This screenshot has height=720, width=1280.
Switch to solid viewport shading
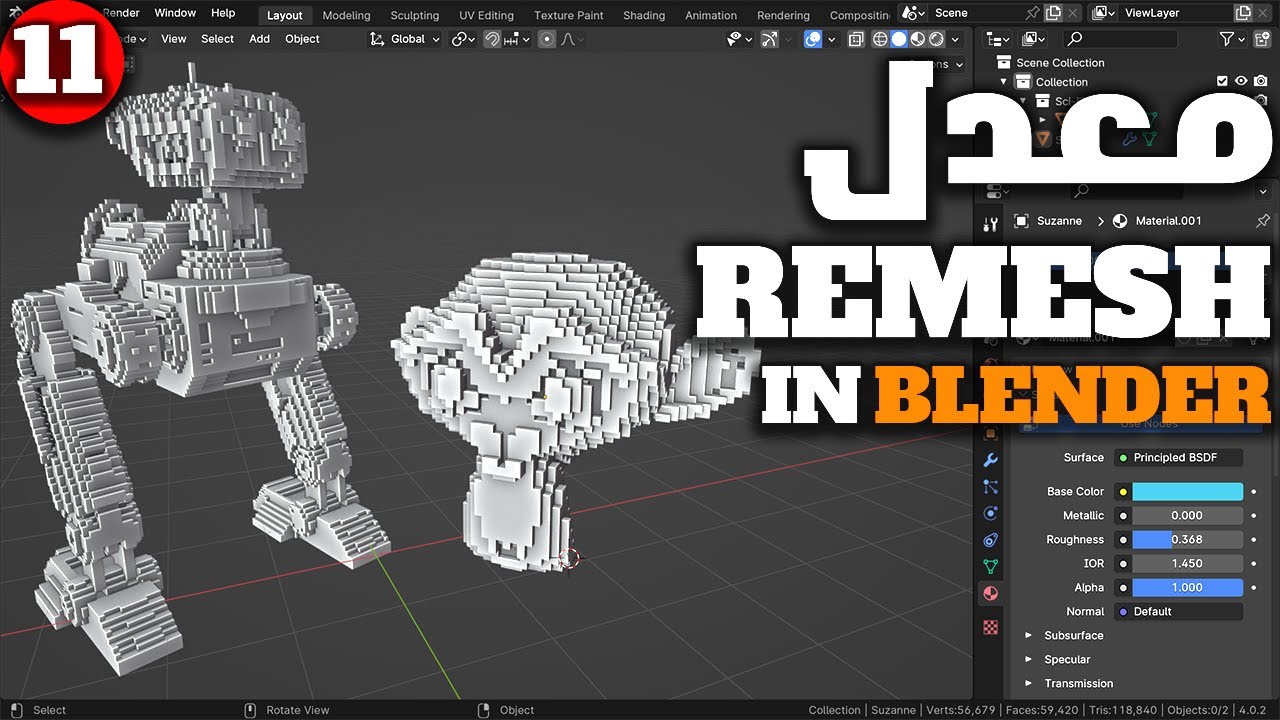(898, 39)
